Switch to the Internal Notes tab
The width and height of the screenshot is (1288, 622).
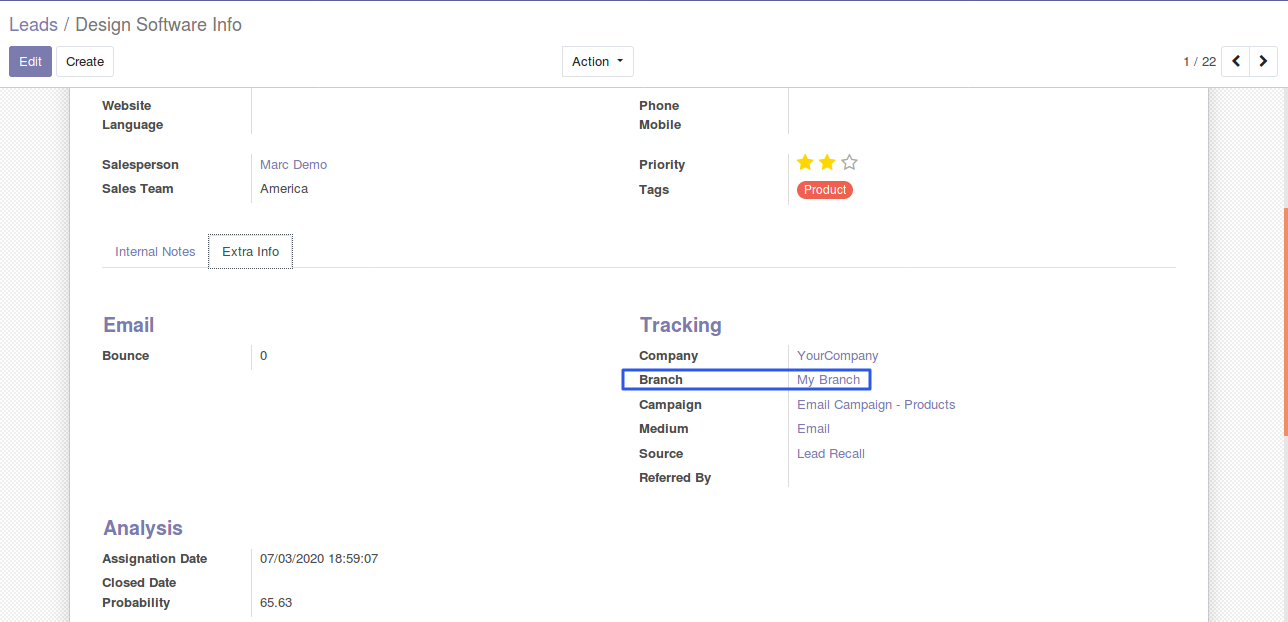155,252
